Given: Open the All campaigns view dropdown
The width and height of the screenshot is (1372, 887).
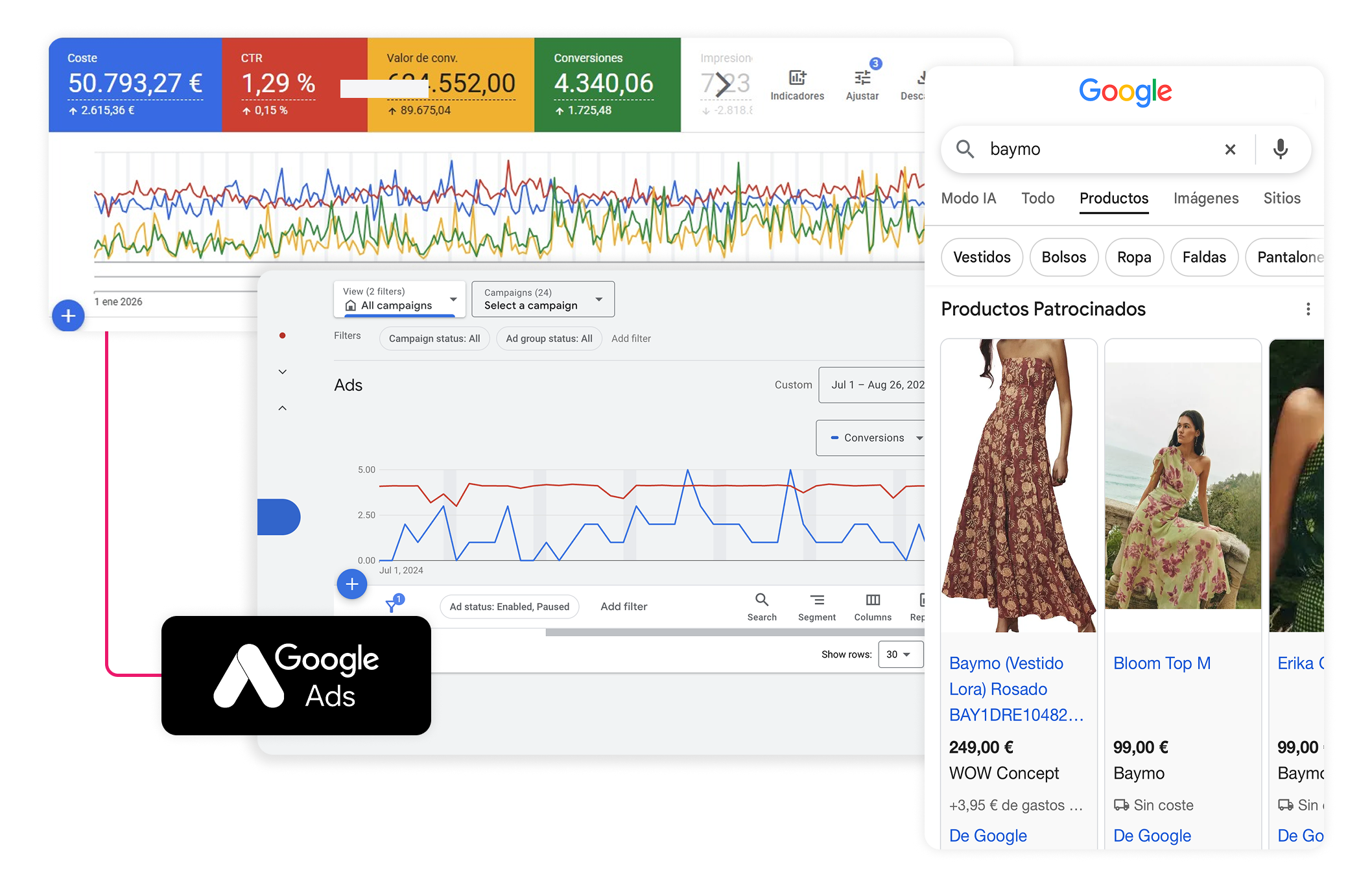Looking at the screenshot, I should point(399,299).
